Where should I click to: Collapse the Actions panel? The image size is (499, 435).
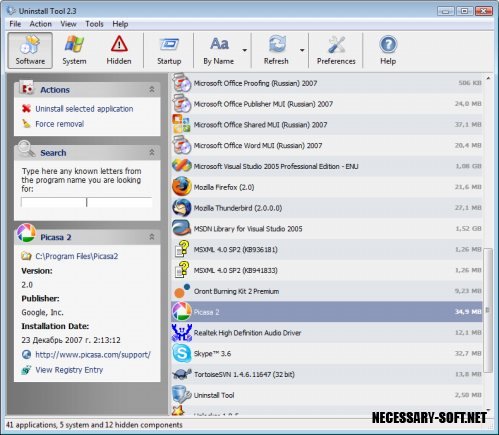click(x=152, y=89)
